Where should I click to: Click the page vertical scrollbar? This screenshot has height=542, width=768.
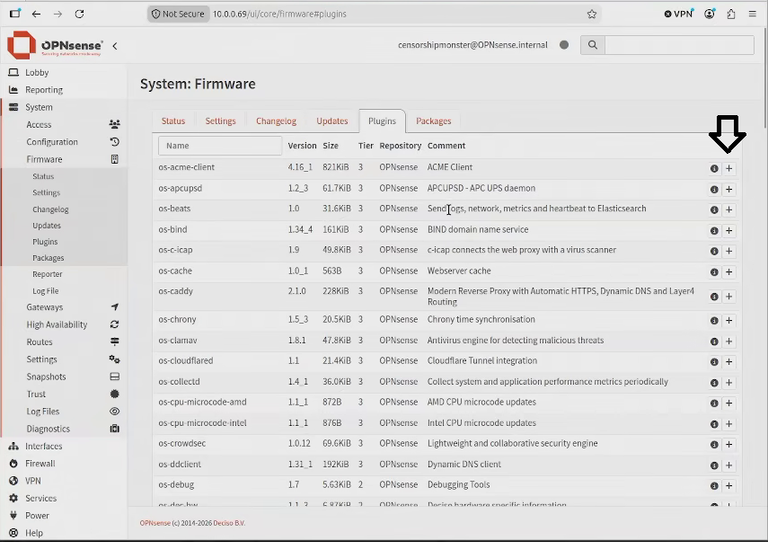(x=765, y=78)
